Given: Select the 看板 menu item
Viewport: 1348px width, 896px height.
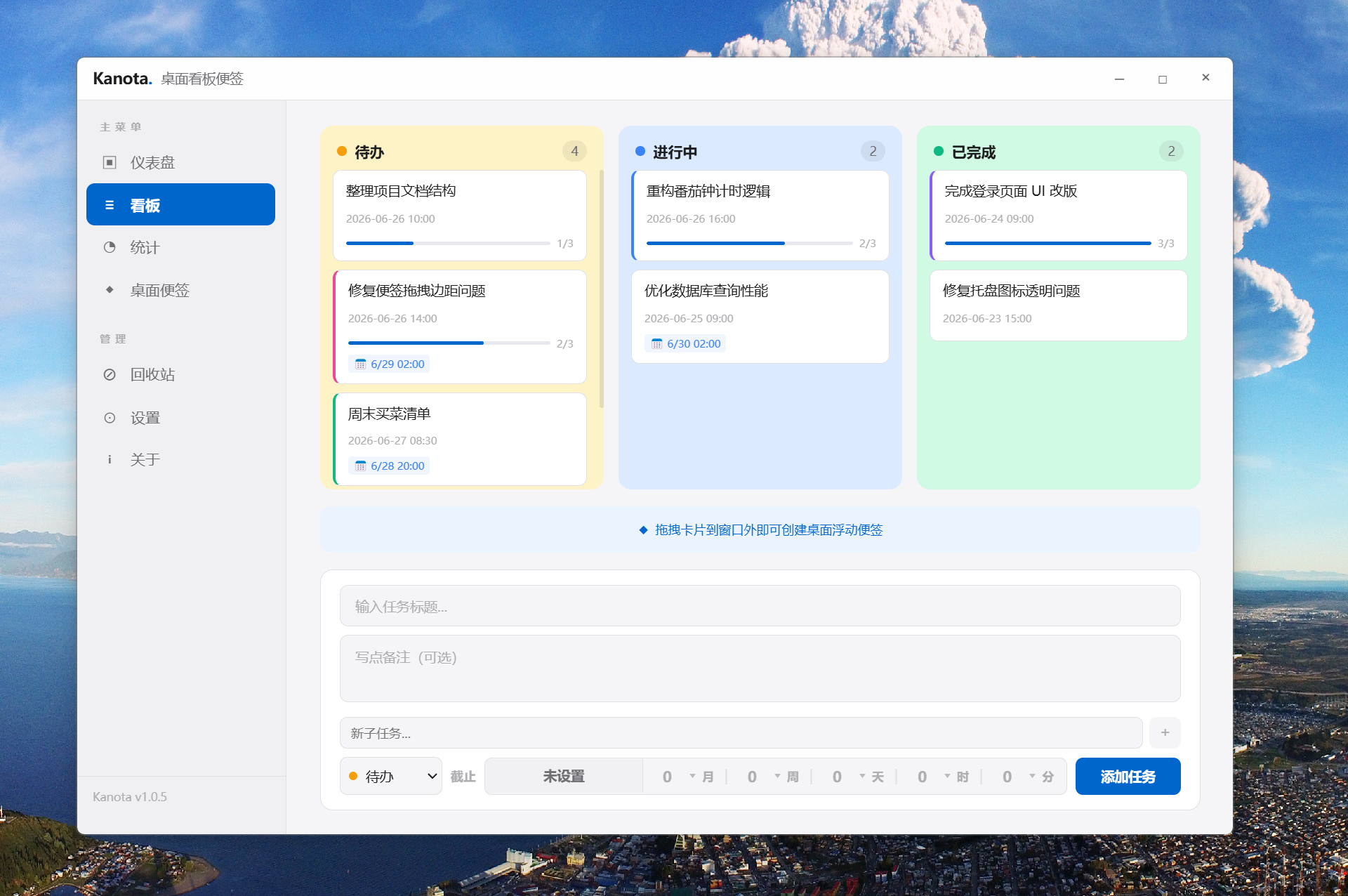Looking at the screenshot, I should pos(180,204).
